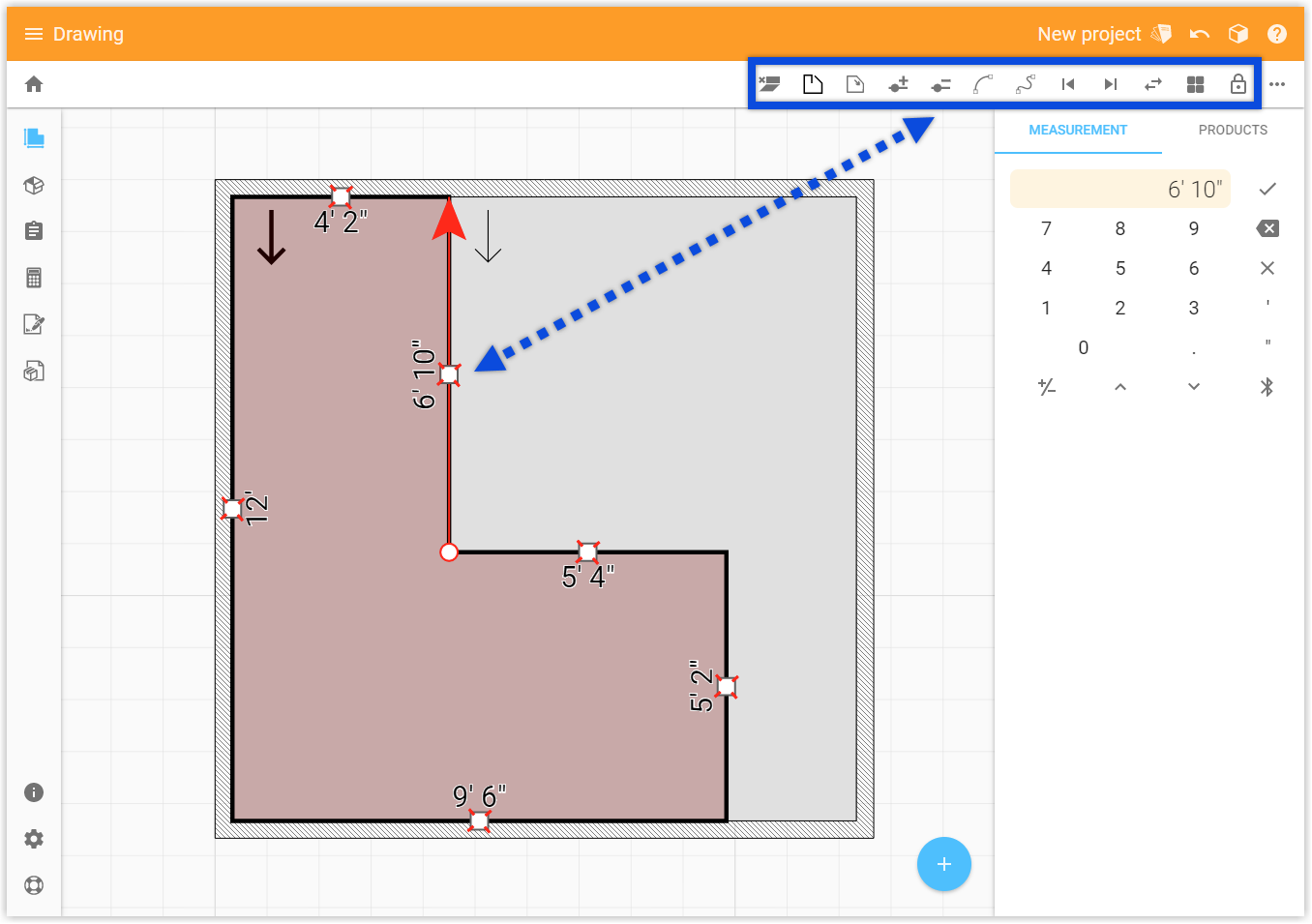Open the support lifebuoy icon

point(34,885)
